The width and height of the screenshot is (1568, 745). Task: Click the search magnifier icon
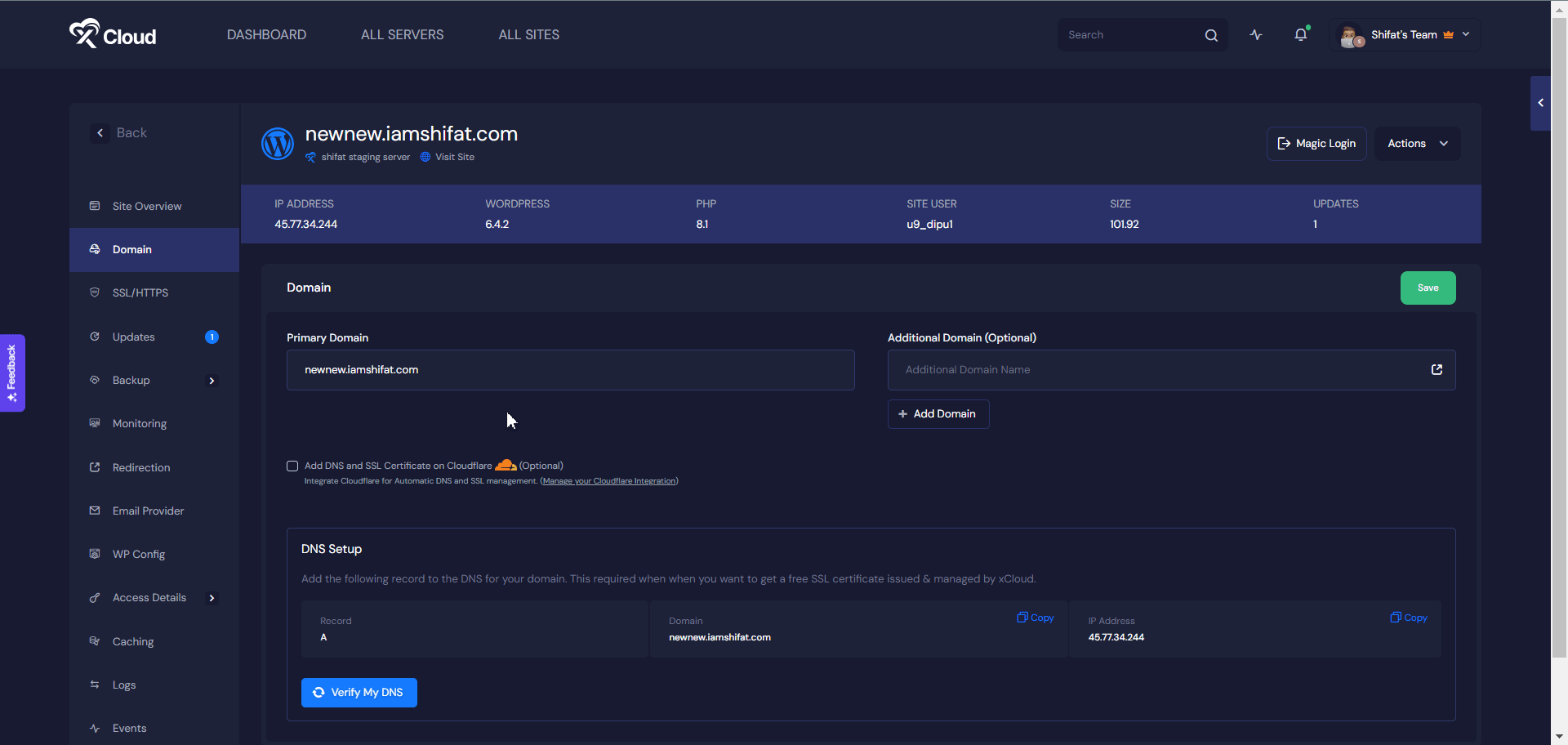click(x=1211, y=35)
